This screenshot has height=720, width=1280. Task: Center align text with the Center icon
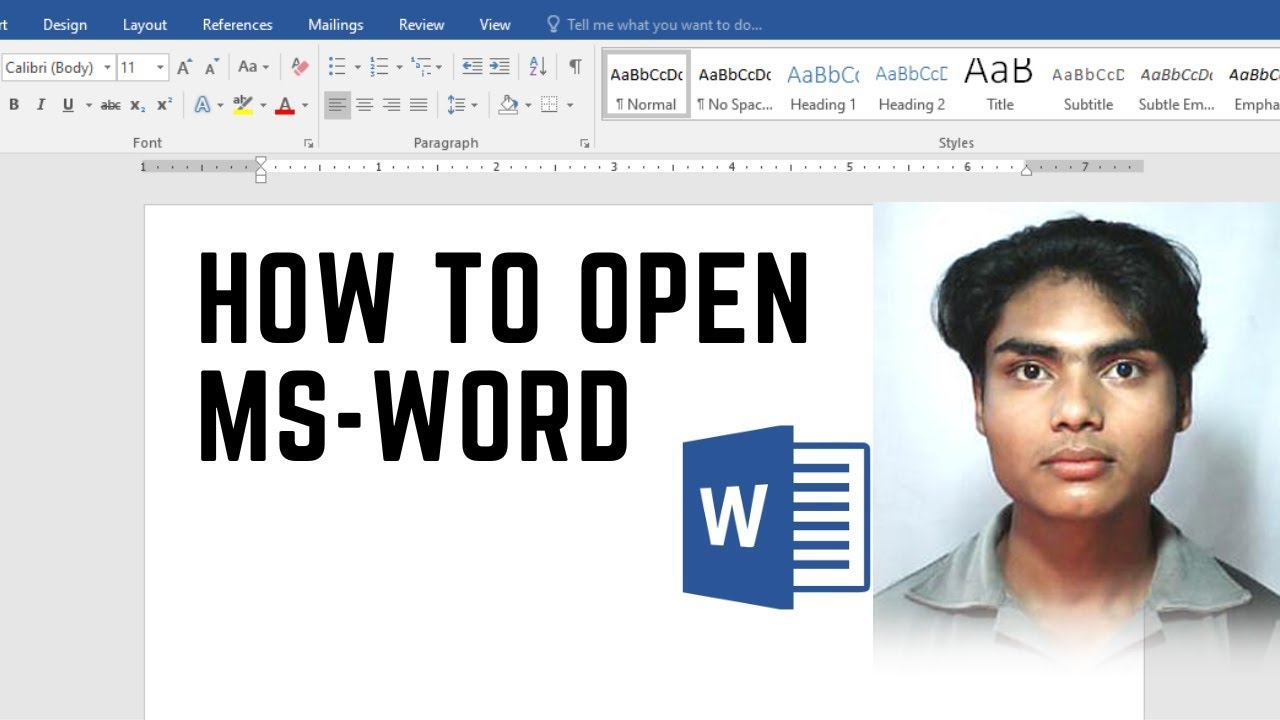[365, 105]
